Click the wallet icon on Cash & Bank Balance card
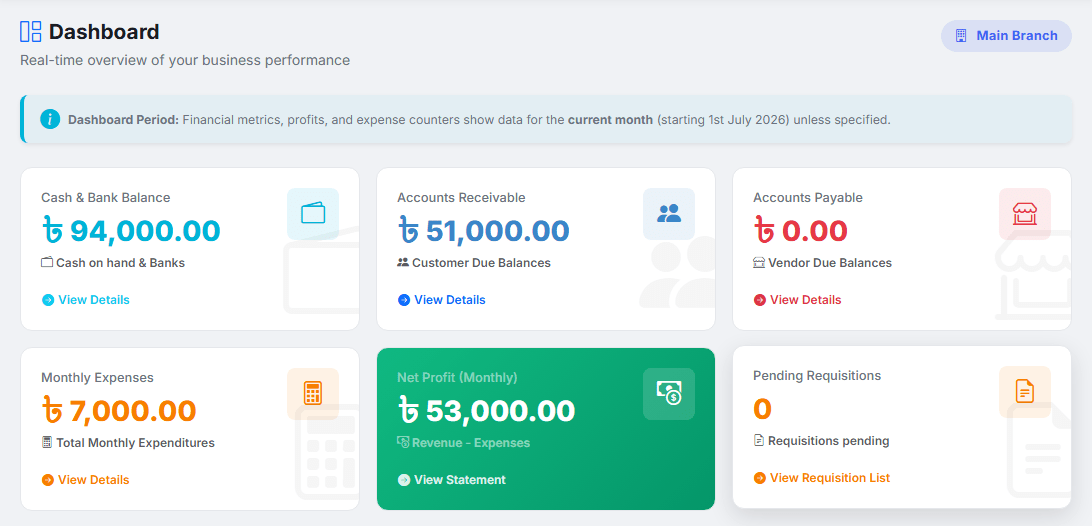Viewport: 1092px width, 526px height. point(313,213)
